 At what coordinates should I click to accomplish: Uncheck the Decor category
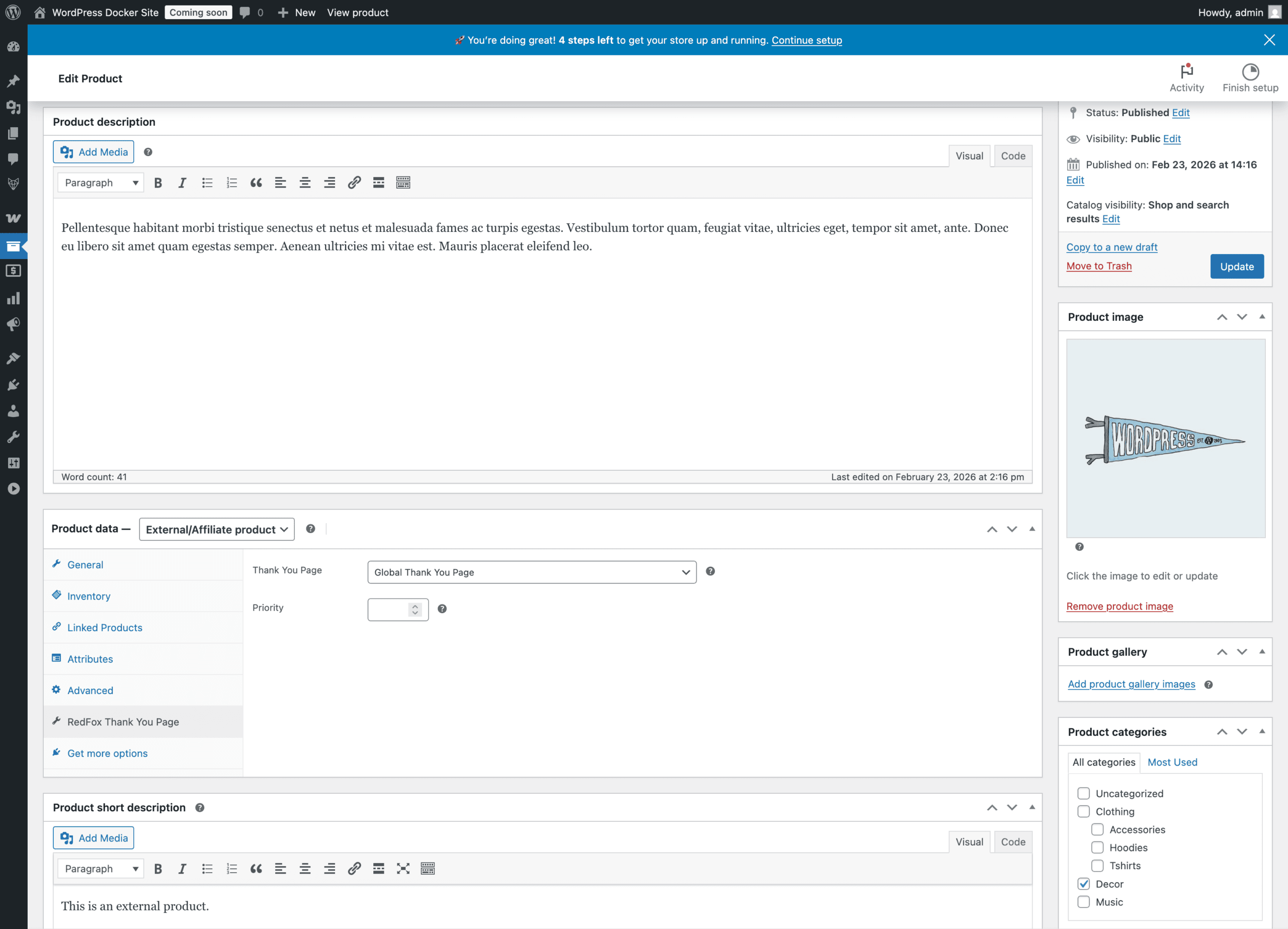tap(1084, 884)
